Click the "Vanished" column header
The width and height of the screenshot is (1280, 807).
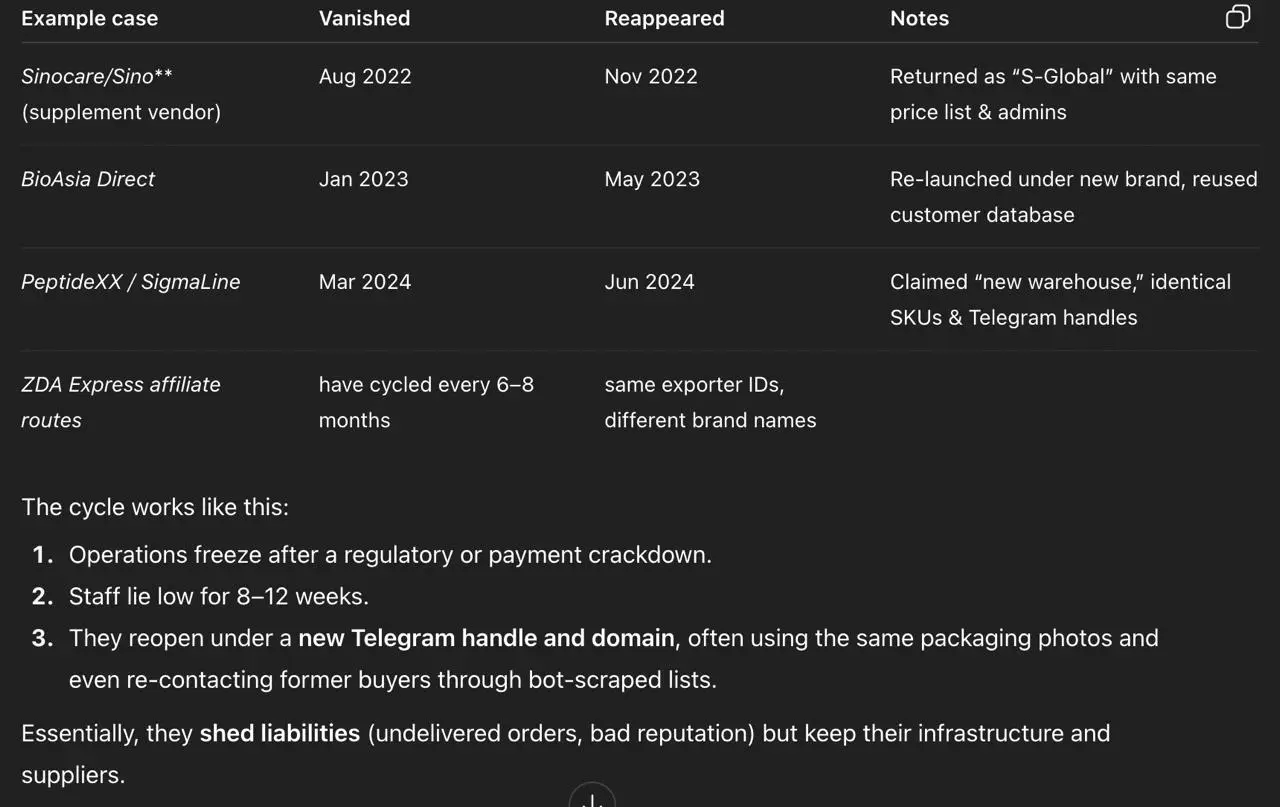click(364, 18)
